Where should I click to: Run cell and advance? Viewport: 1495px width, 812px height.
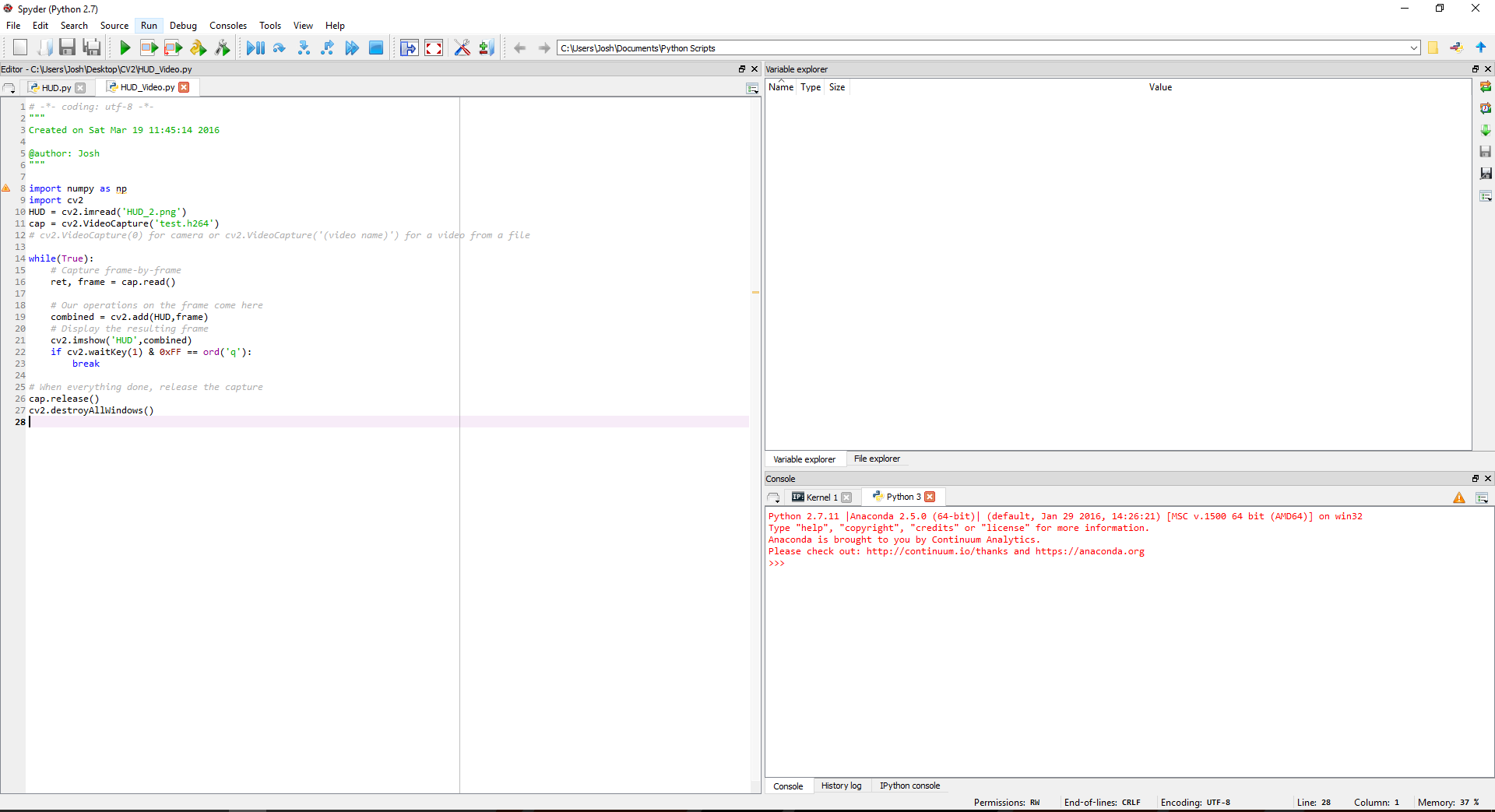173,47
